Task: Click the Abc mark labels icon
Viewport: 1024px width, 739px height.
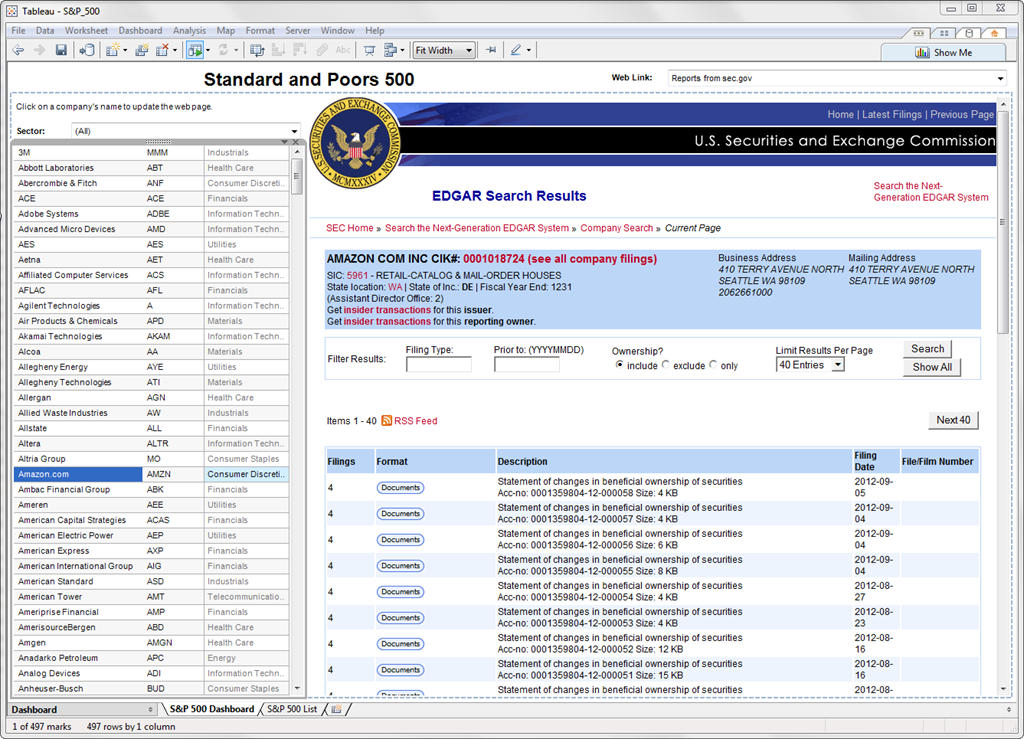Action: coord(343,50)
